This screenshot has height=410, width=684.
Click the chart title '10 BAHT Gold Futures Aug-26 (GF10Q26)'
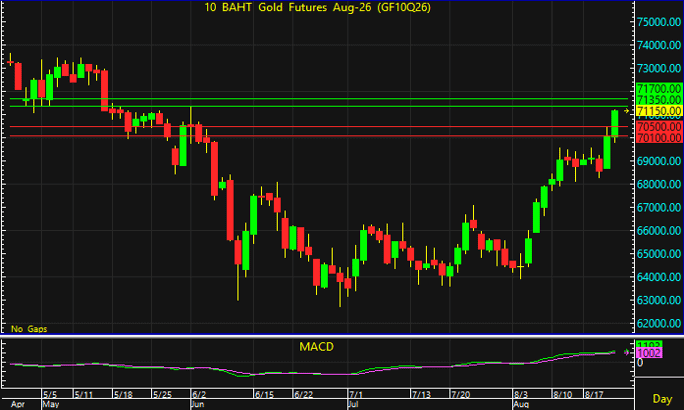318,7
